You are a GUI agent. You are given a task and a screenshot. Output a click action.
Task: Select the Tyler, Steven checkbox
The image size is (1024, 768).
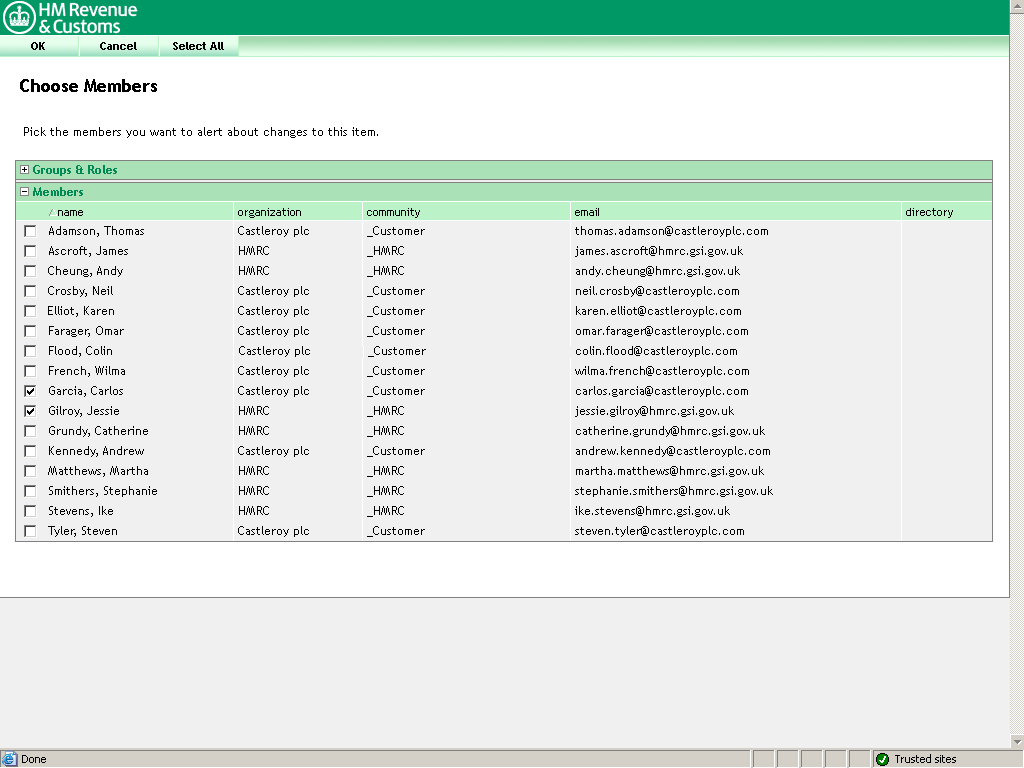[x=30, y=531]
